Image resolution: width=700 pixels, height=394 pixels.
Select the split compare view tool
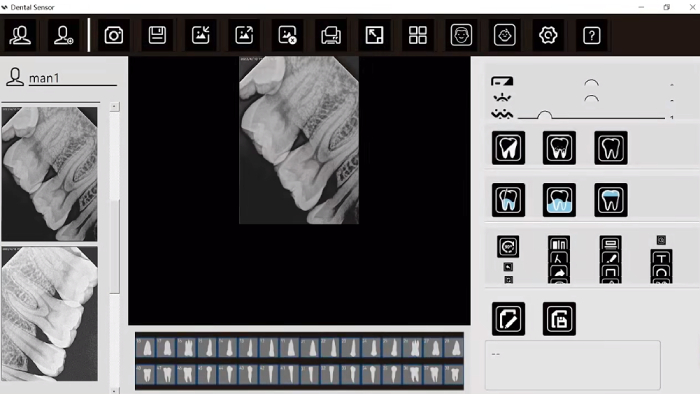(x=559, y=244)
